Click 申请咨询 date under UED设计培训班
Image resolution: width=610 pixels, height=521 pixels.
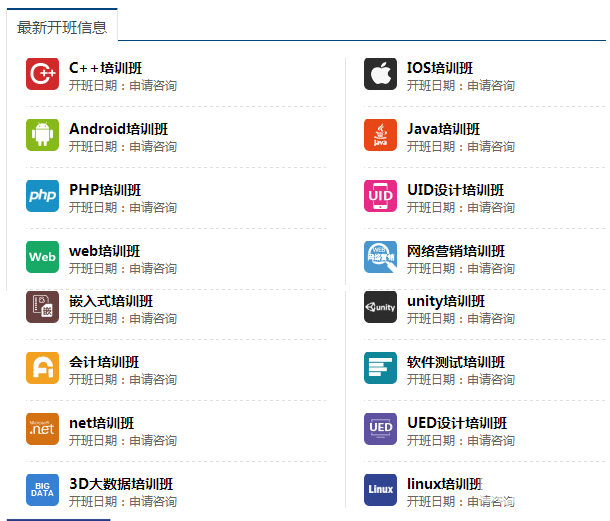491,440
